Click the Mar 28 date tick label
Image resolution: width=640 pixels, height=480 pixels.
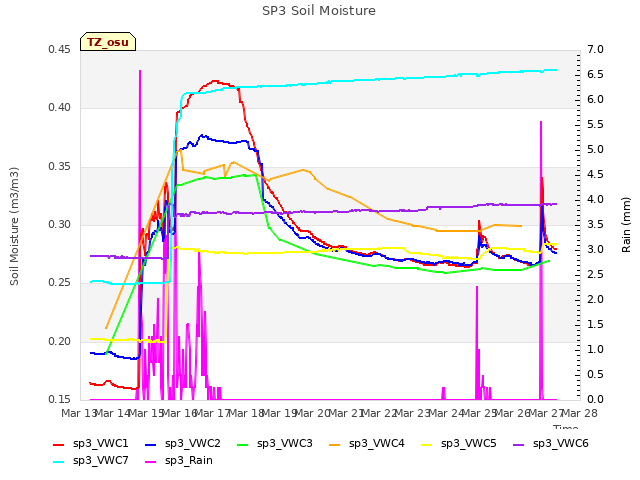[580, 413]
